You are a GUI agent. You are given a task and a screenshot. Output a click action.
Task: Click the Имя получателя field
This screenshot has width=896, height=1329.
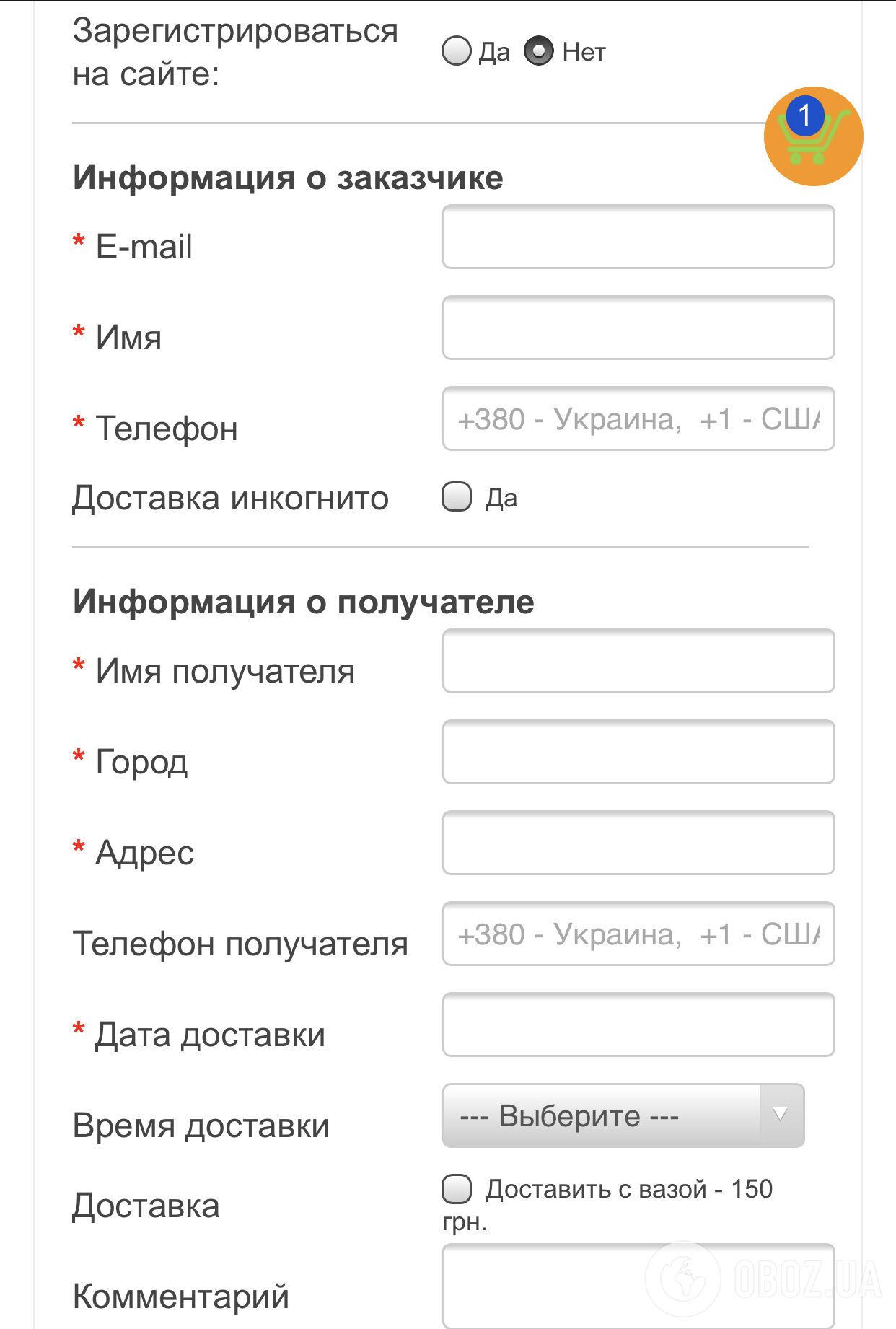tap(638, 661)
